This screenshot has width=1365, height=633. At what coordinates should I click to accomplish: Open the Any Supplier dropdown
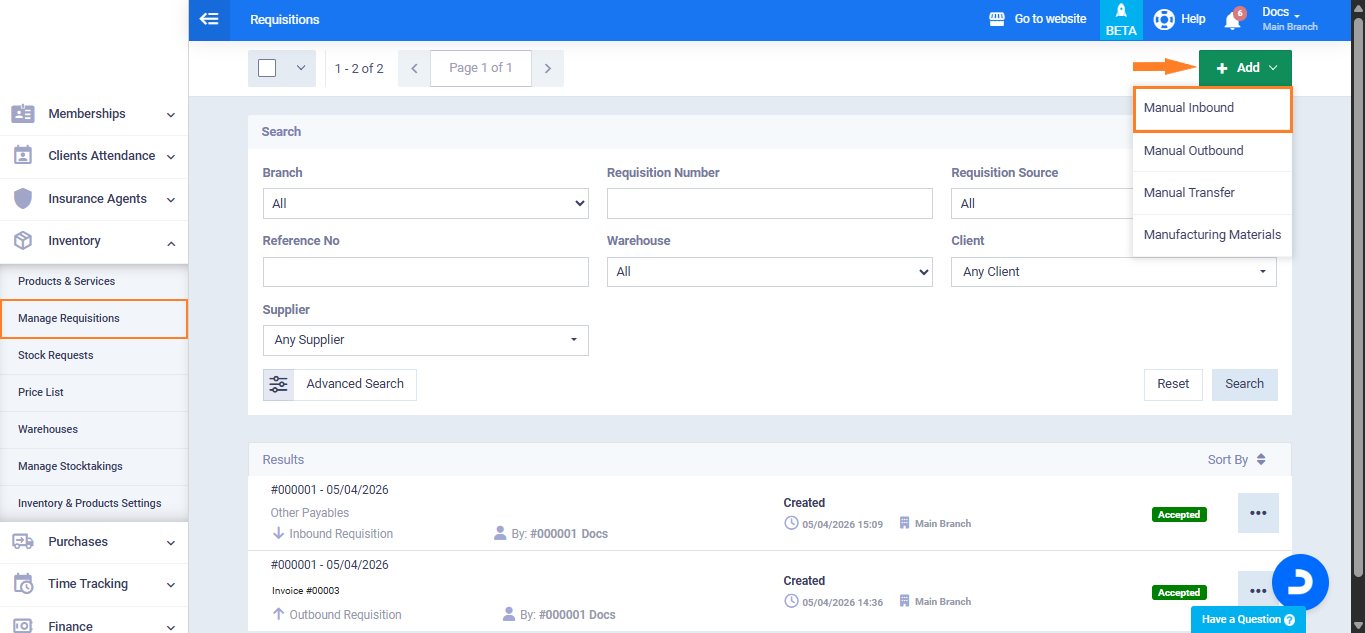tap(425, 340)
